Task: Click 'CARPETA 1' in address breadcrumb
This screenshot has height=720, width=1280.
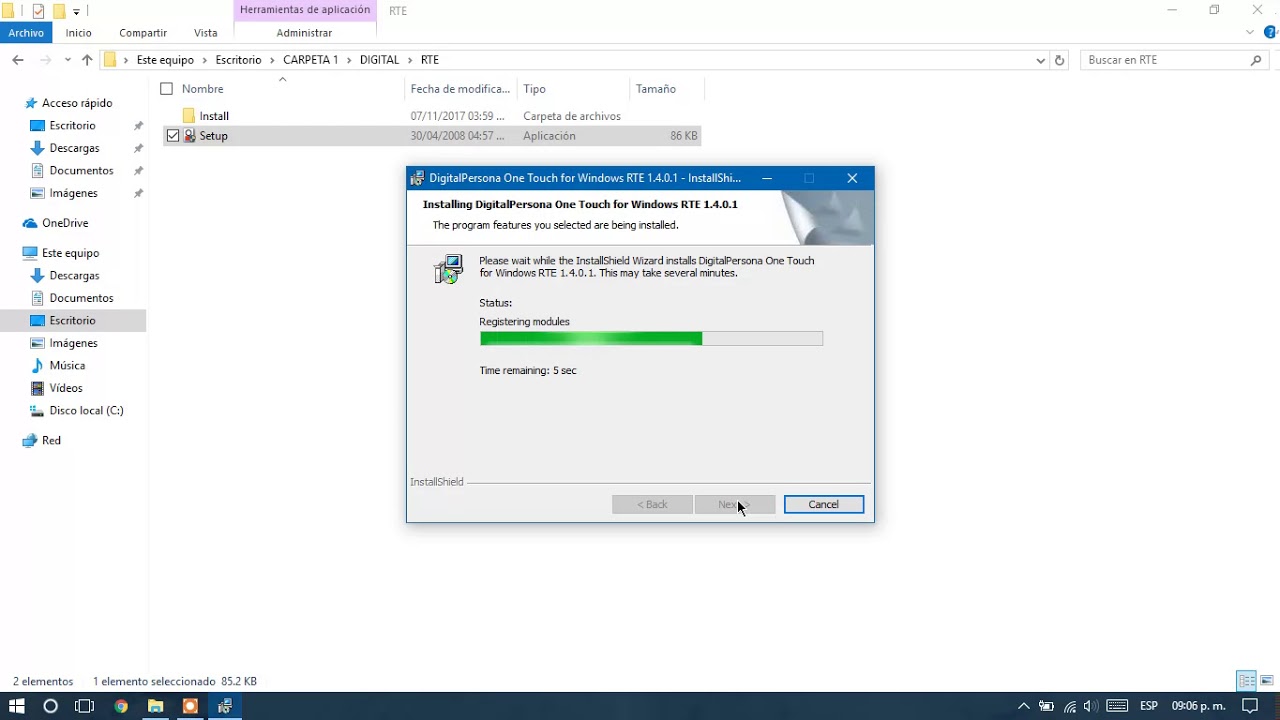Action: (x=310, y=60)
